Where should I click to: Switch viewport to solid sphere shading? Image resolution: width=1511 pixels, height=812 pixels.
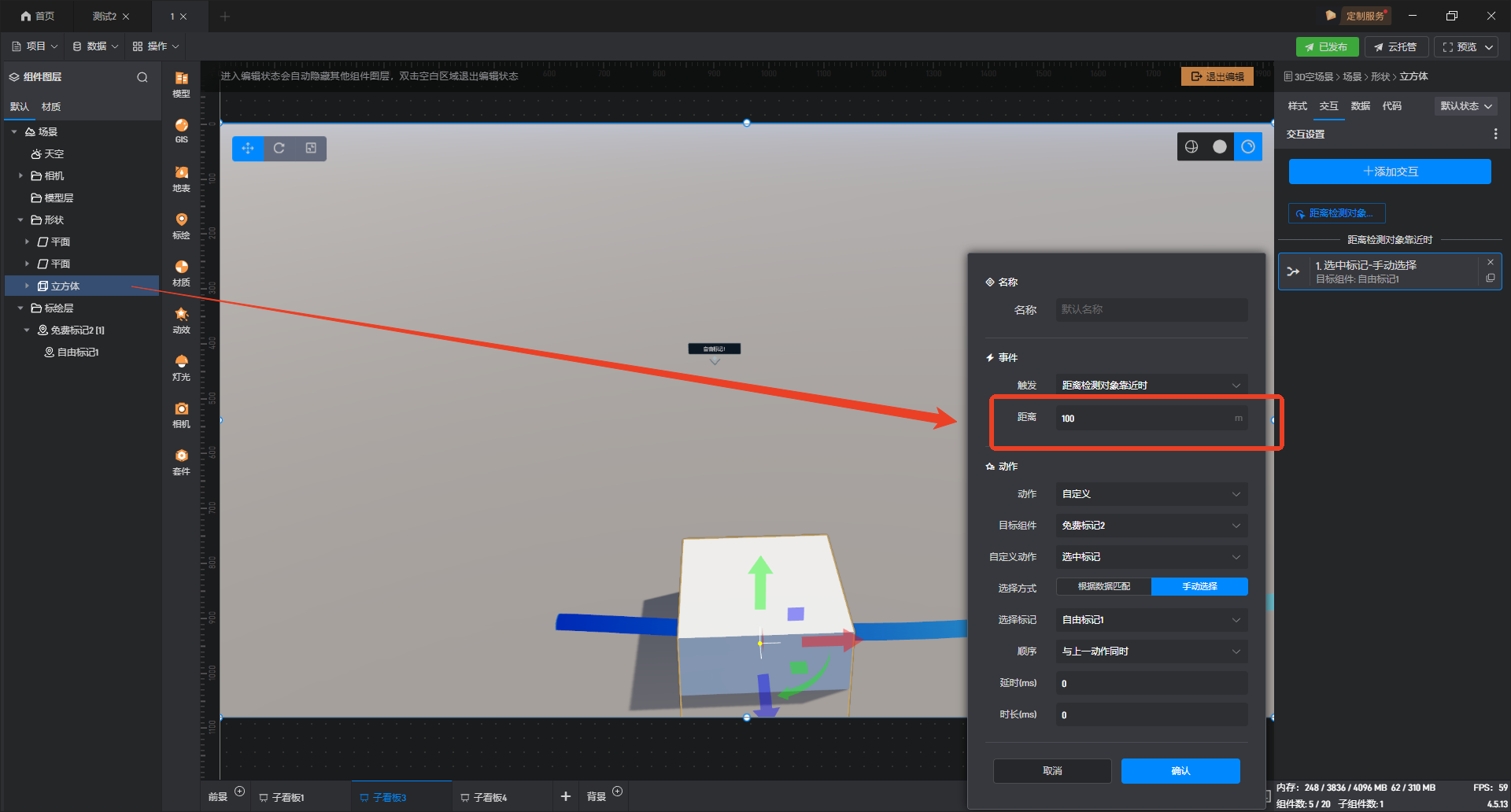click(1220, 147)
